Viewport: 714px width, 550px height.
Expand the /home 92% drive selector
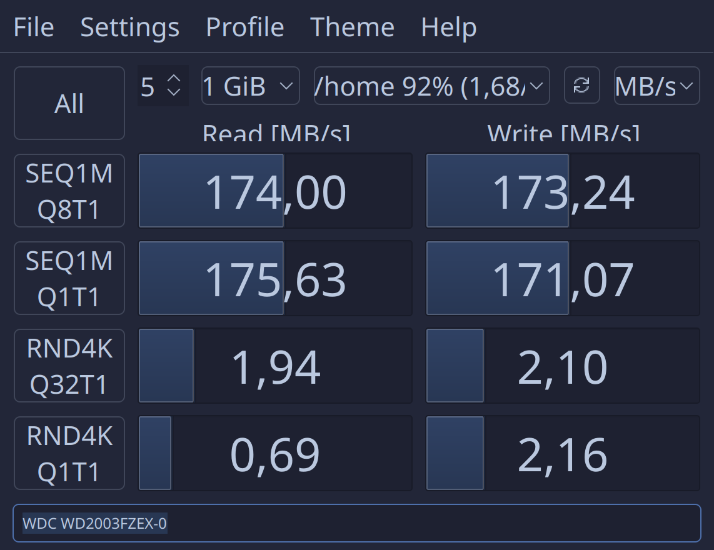click(x=432, y=86)
